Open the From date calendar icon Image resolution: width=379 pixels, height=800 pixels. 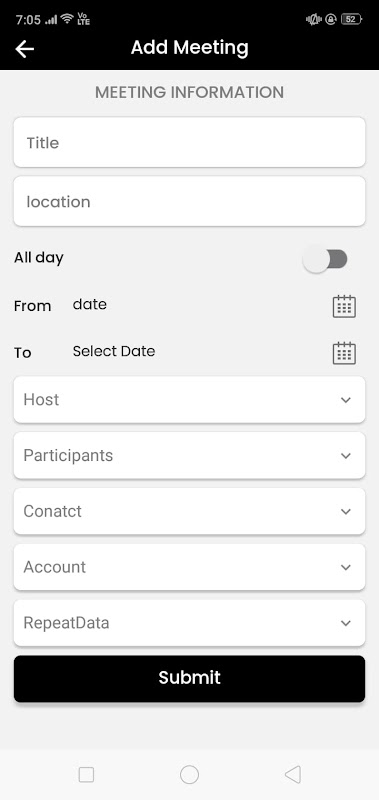(344, 306)
